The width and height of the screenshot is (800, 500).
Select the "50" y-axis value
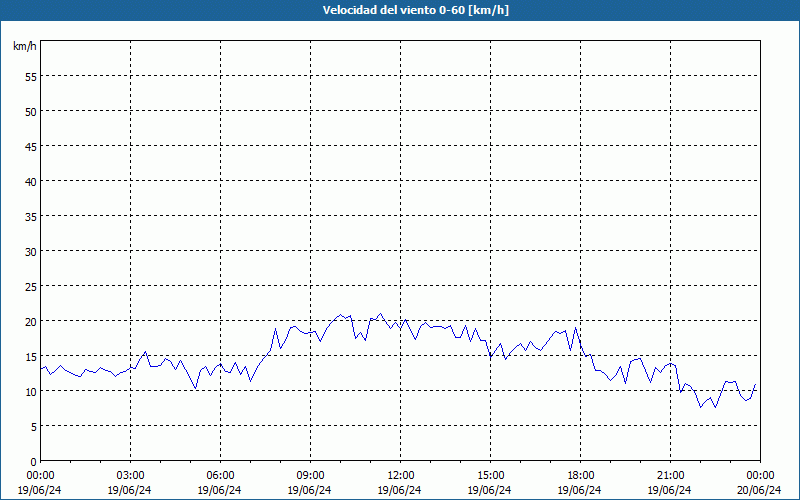tap(31, 112)
